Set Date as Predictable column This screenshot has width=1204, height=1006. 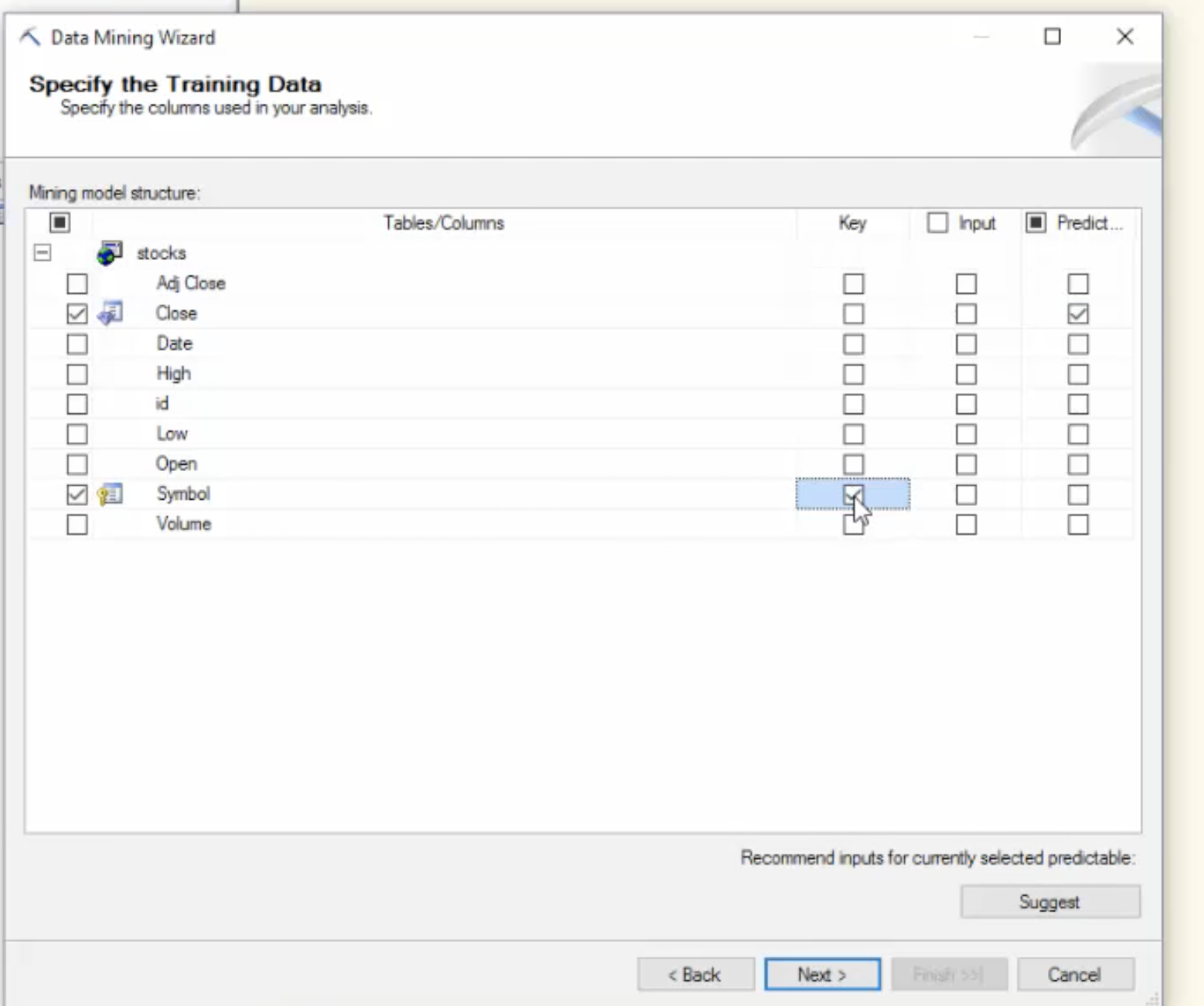click(x=1078, y=344)
